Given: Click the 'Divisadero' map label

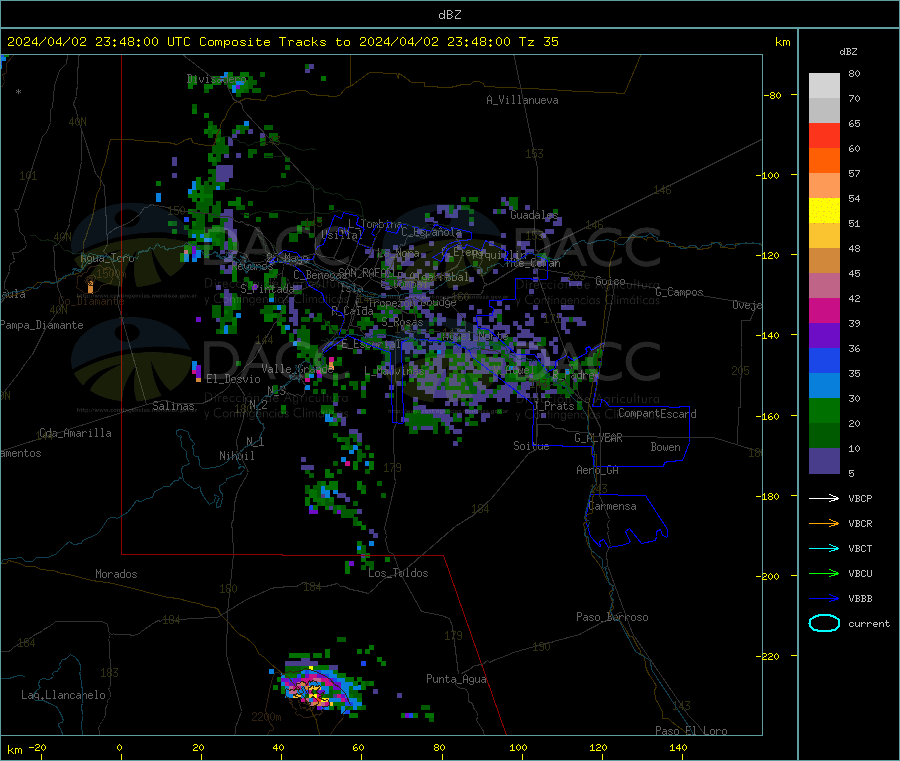Looking at the screenshot, I should point(216,79).
